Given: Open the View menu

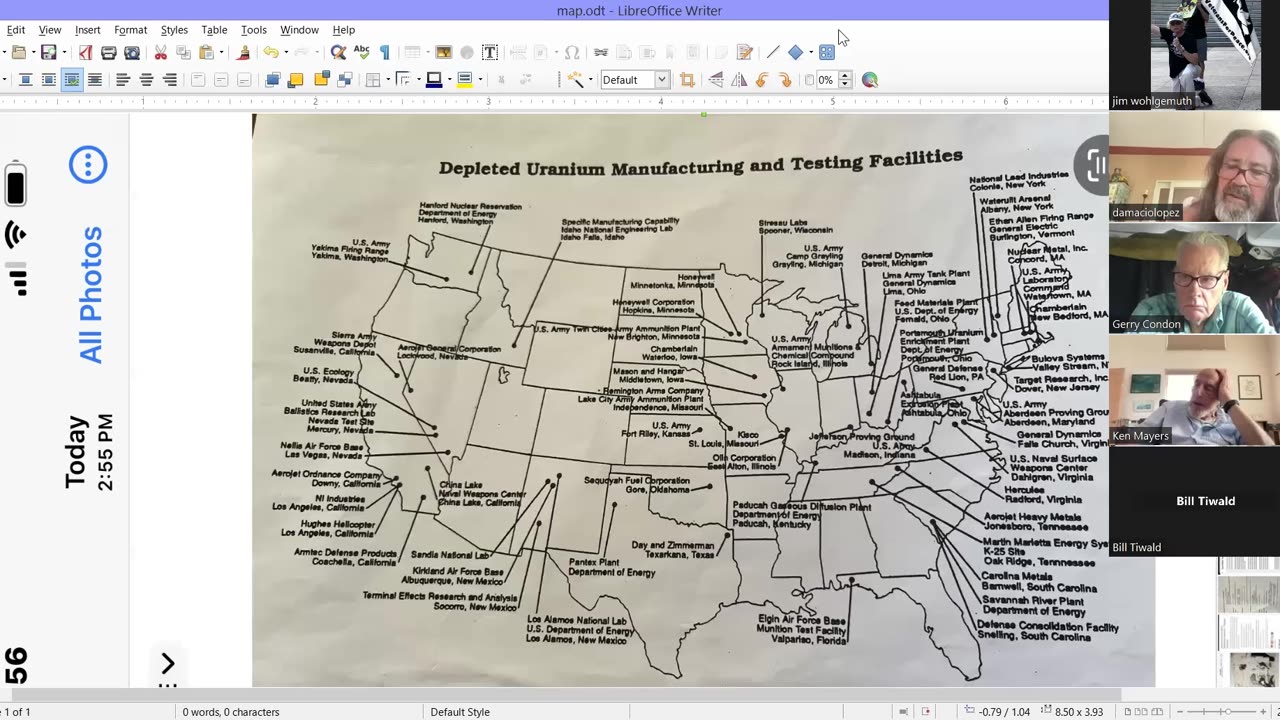Looking at the screenshot, I should pos(50,30).
